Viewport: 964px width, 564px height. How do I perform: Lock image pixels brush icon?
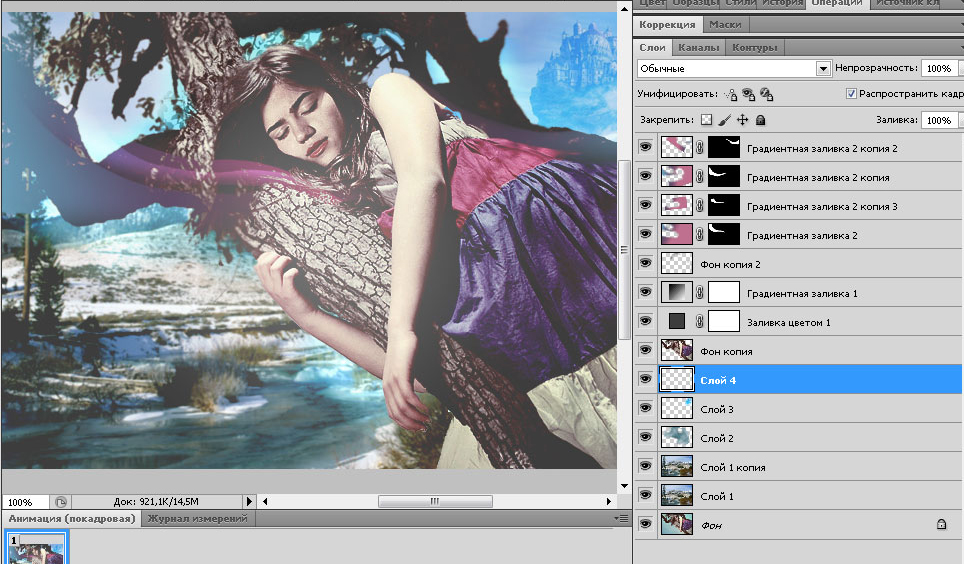point(725,120)
